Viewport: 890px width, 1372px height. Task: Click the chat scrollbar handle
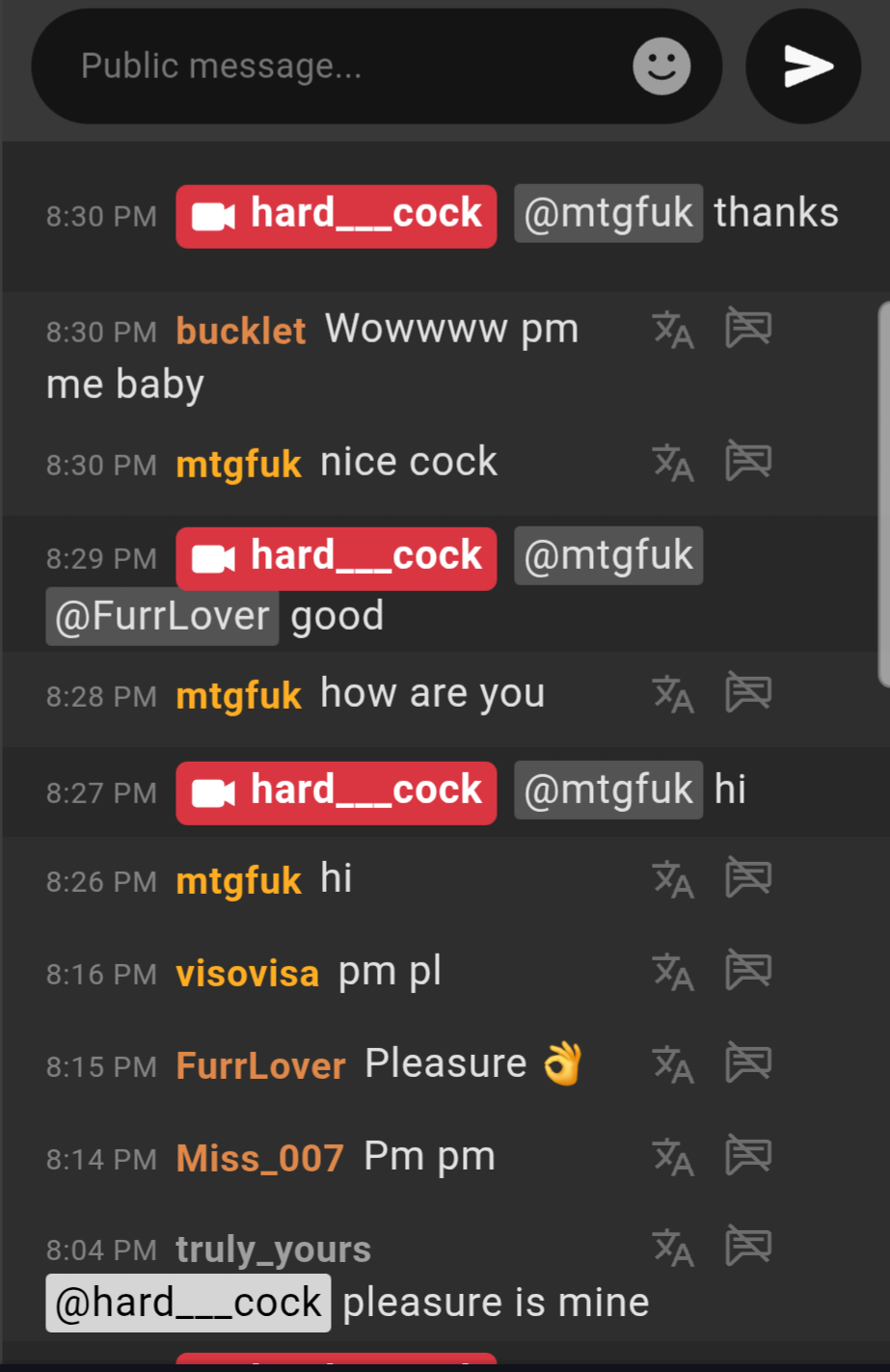click(883, 494)
